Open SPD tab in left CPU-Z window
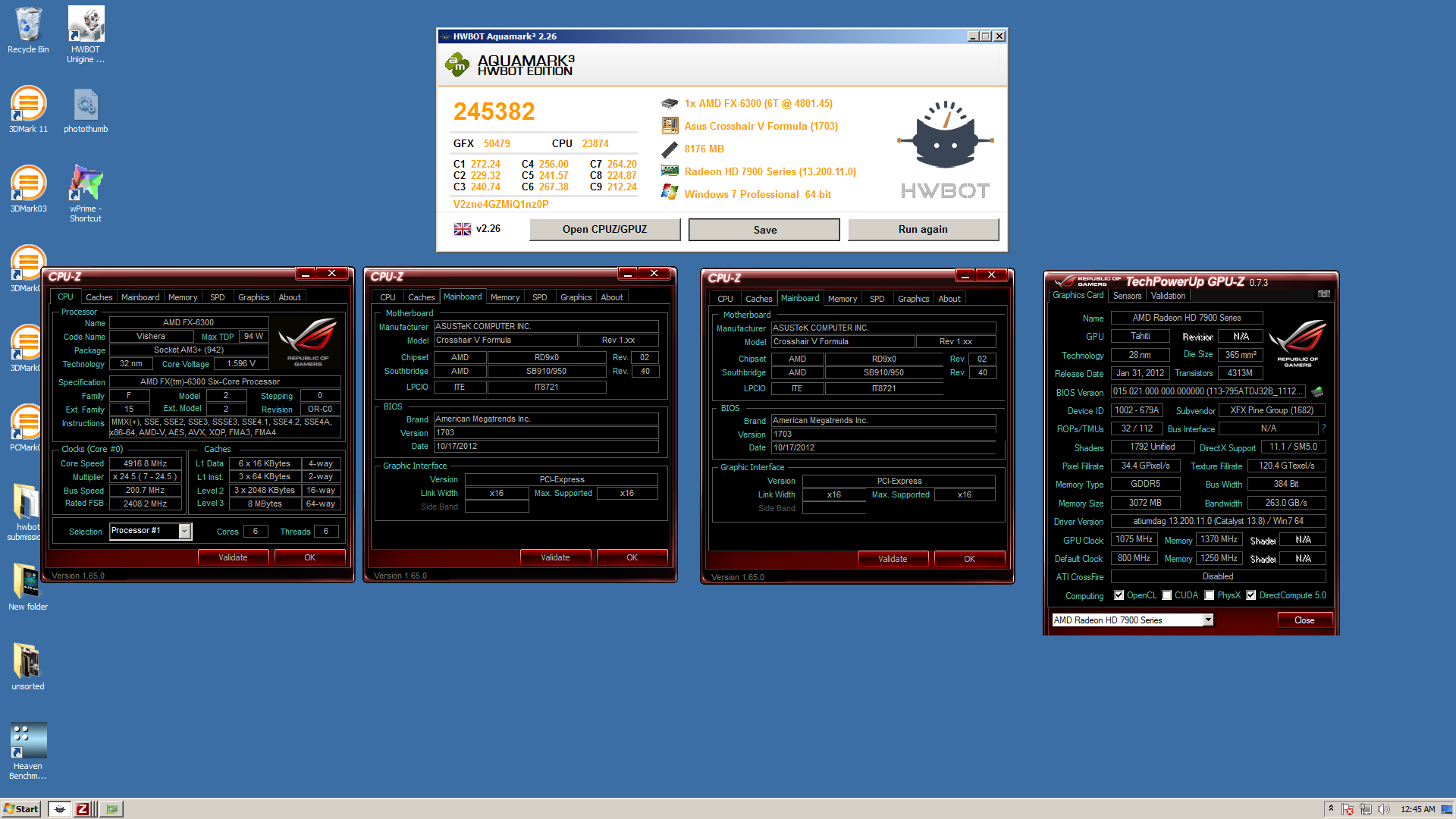 (218, 297)
